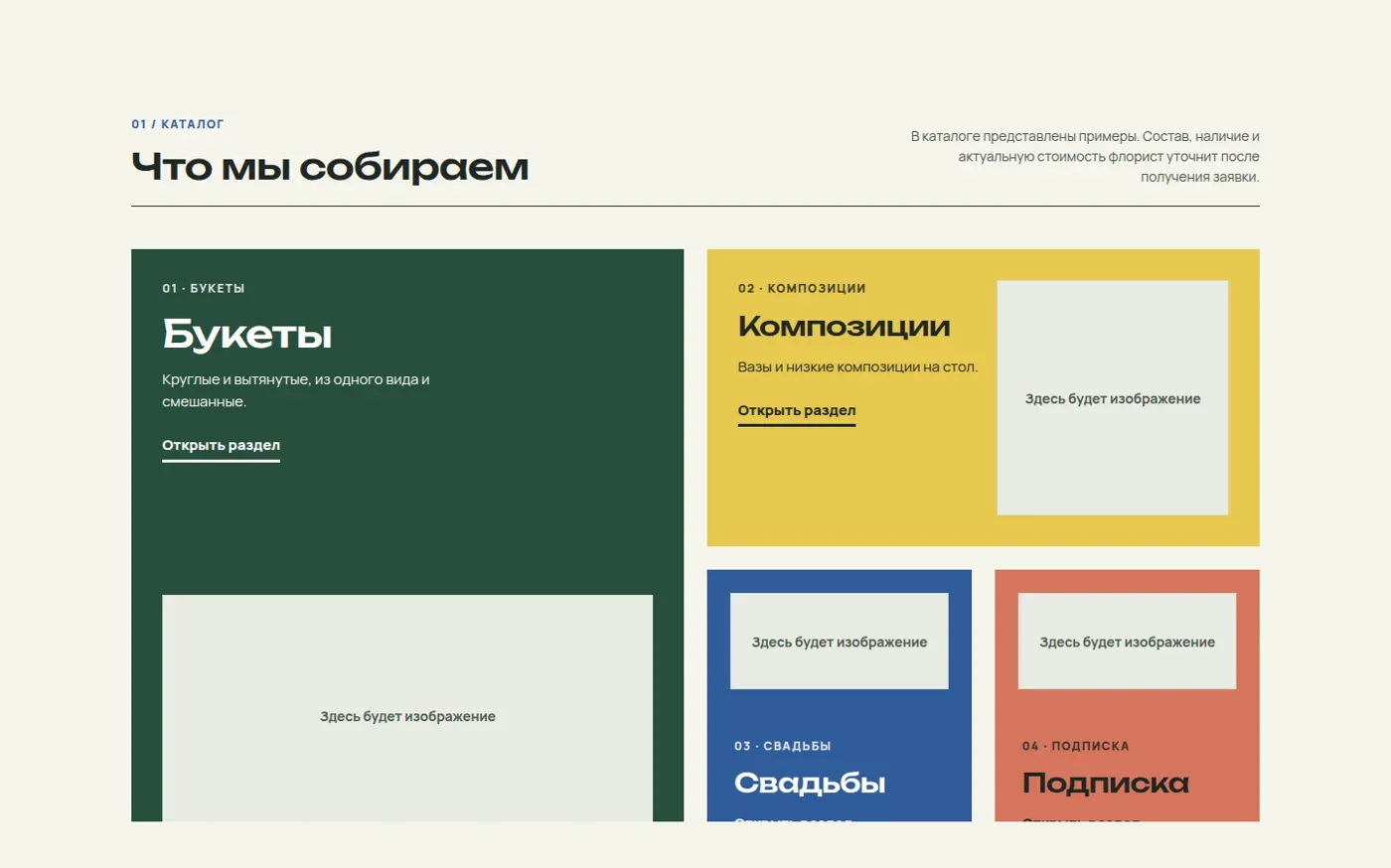Click the '03 · СВАДЬБЫ' label
This screenshot has width=1391, height=868.
coord(783,746)
